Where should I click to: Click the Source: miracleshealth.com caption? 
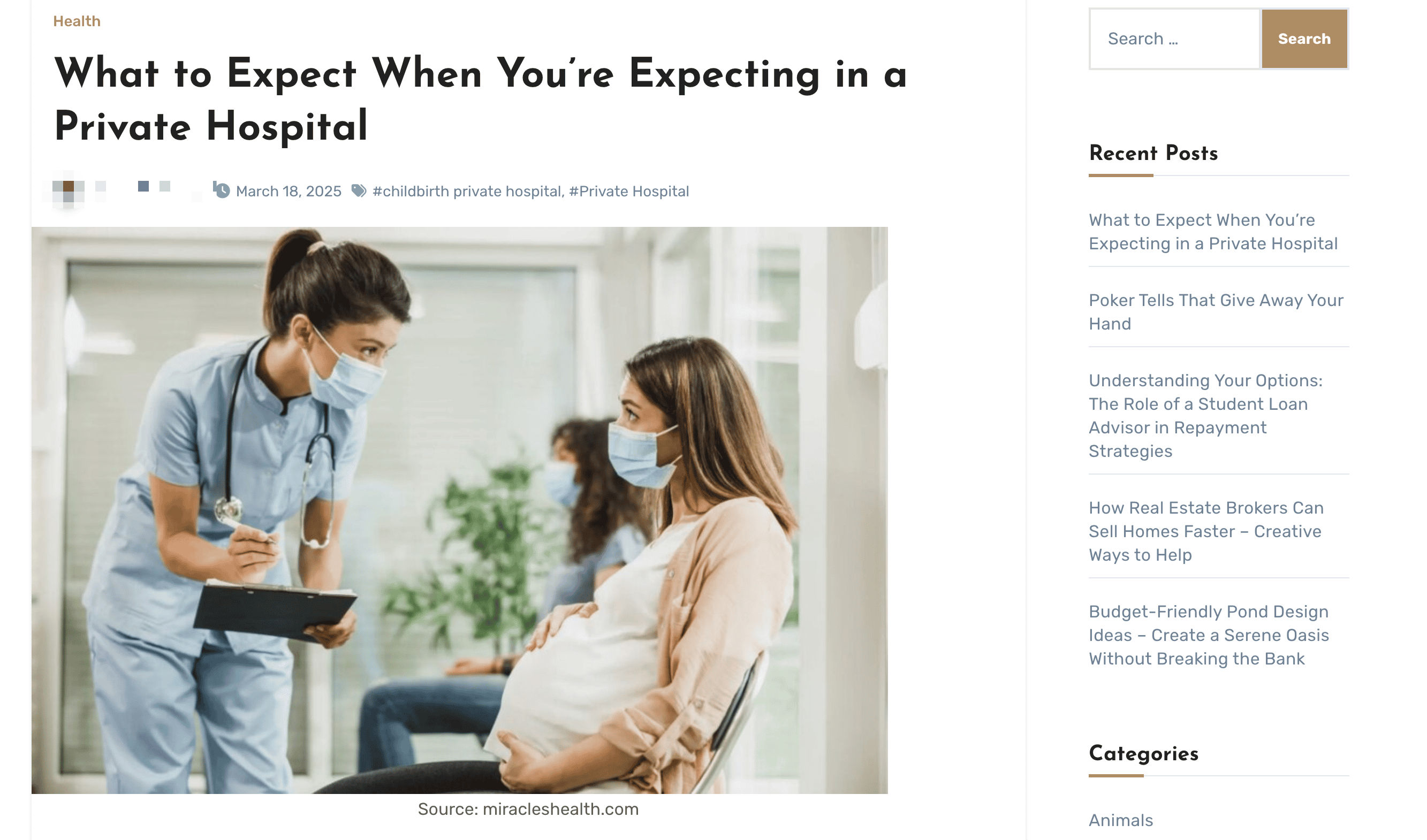pyautogui.click(x=528, y=810)
